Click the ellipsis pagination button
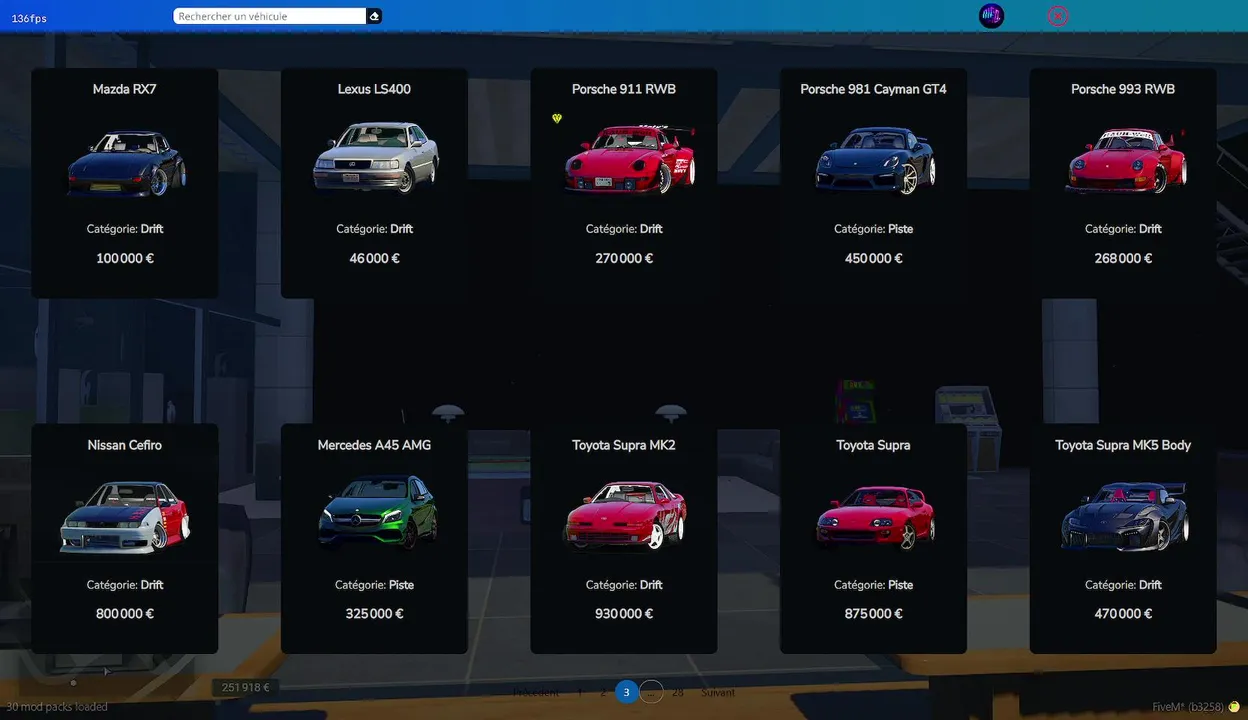 pos(651,692)
